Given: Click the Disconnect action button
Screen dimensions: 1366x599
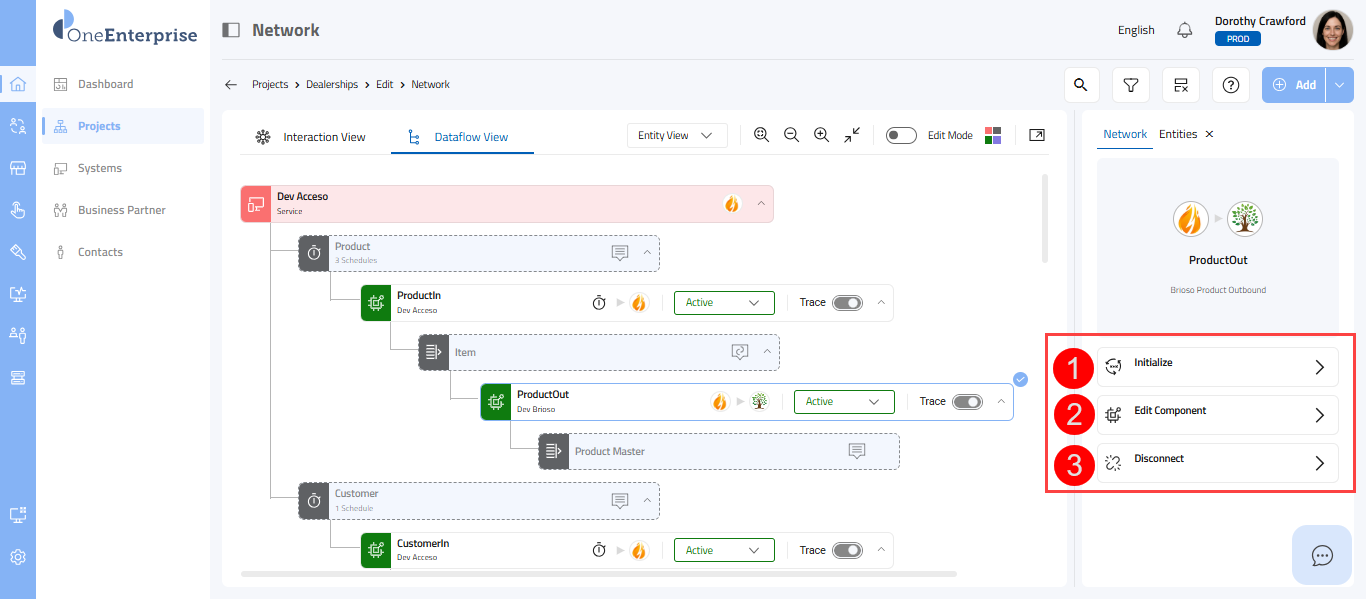Looking at the screenshot, I should coord(1217,463).
